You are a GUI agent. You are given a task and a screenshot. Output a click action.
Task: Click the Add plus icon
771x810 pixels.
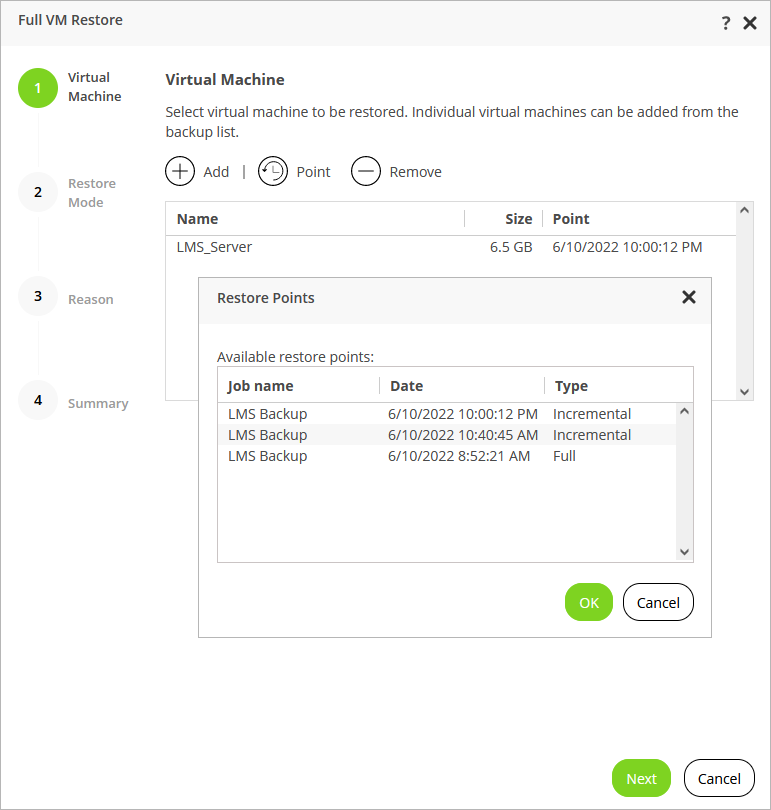[x=180, y=172]
